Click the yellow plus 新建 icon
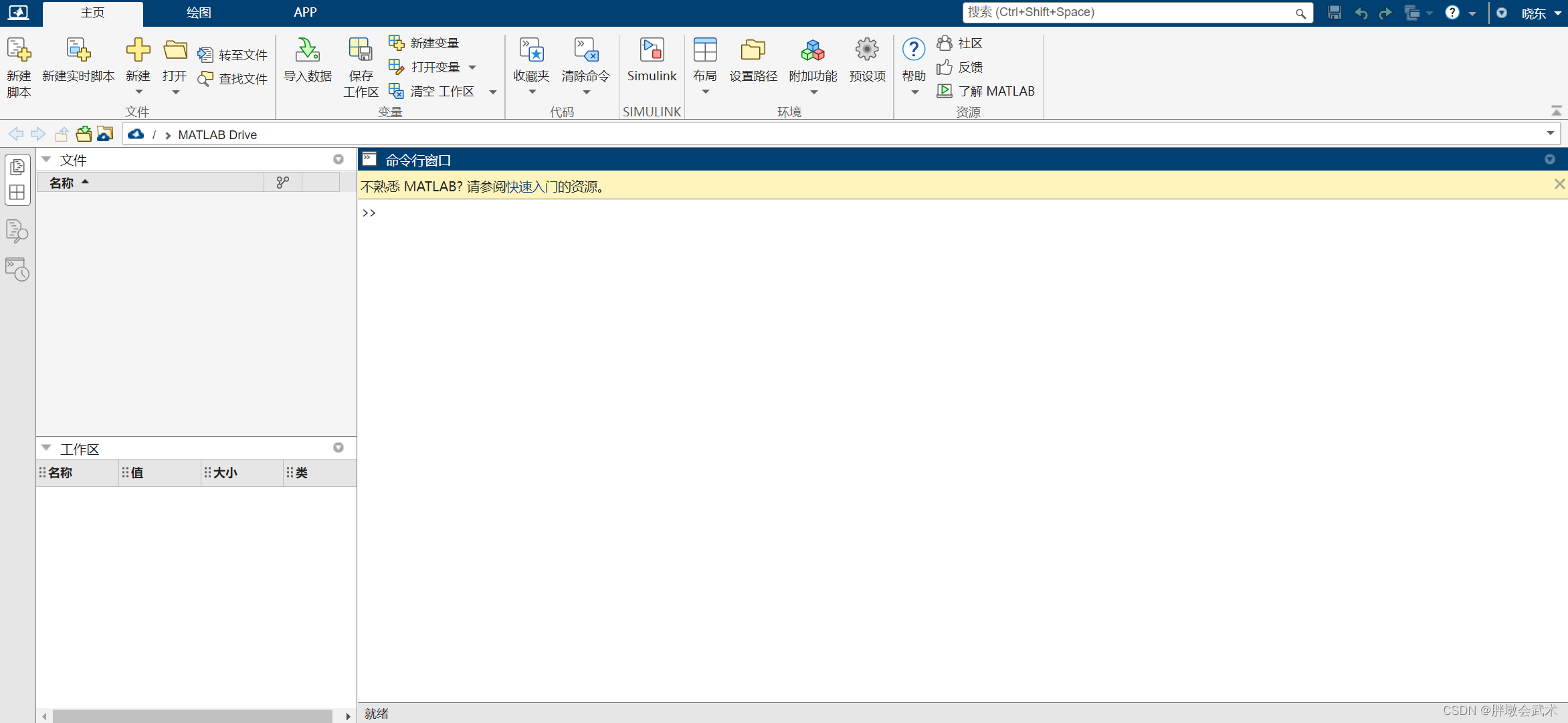 [x=138, y=50]
